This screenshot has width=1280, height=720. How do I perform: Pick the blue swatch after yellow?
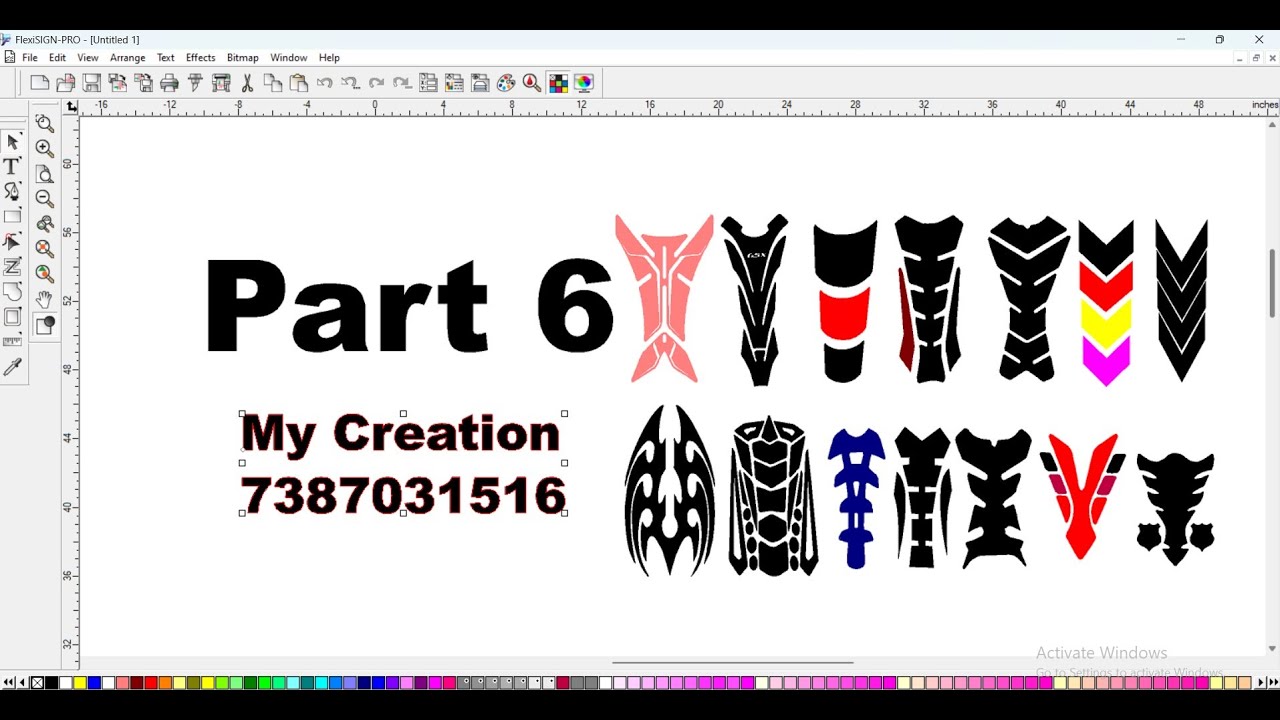click(x=94, y=683)
